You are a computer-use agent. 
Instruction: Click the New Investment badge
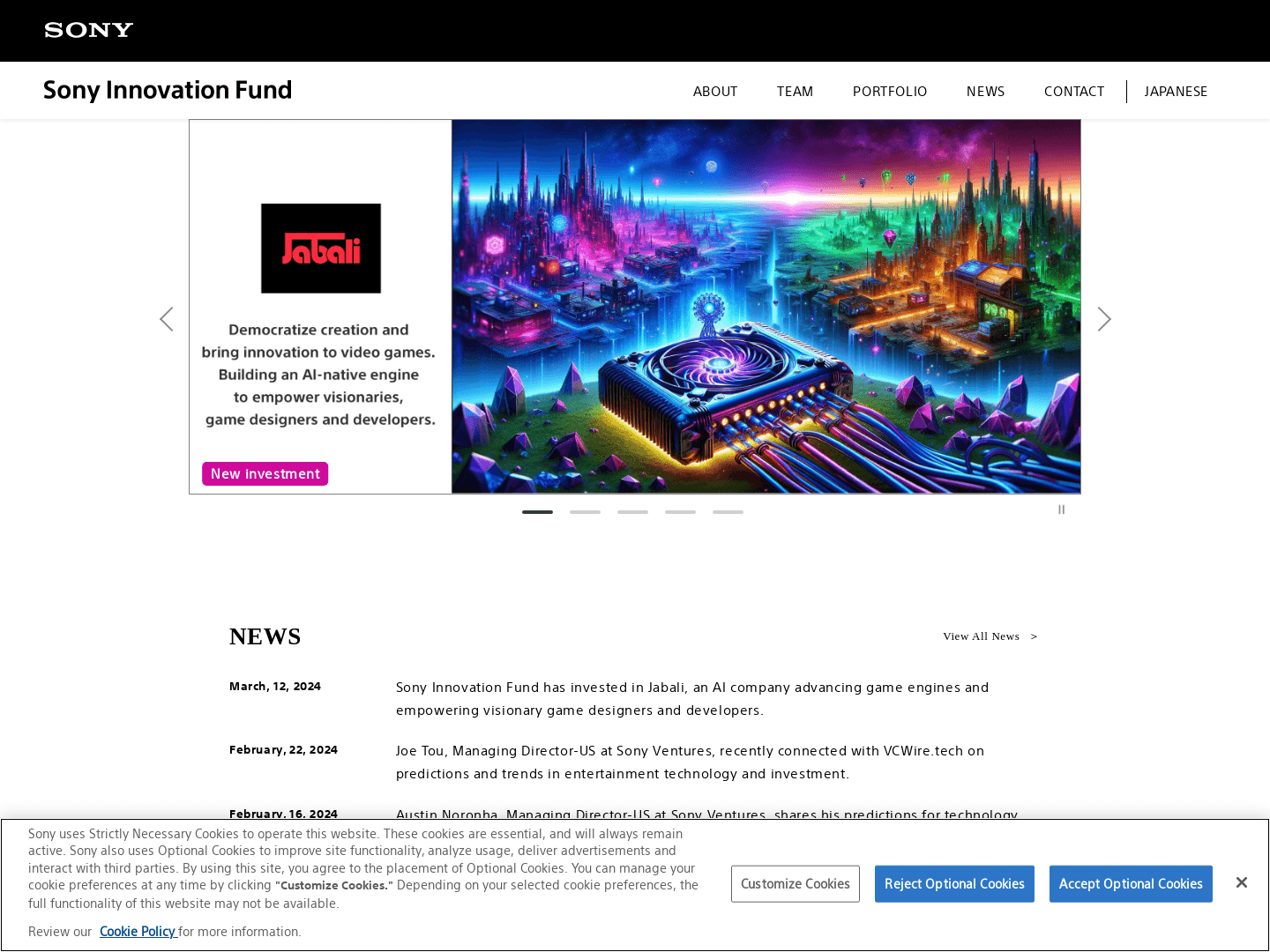(x=265, y=473)
